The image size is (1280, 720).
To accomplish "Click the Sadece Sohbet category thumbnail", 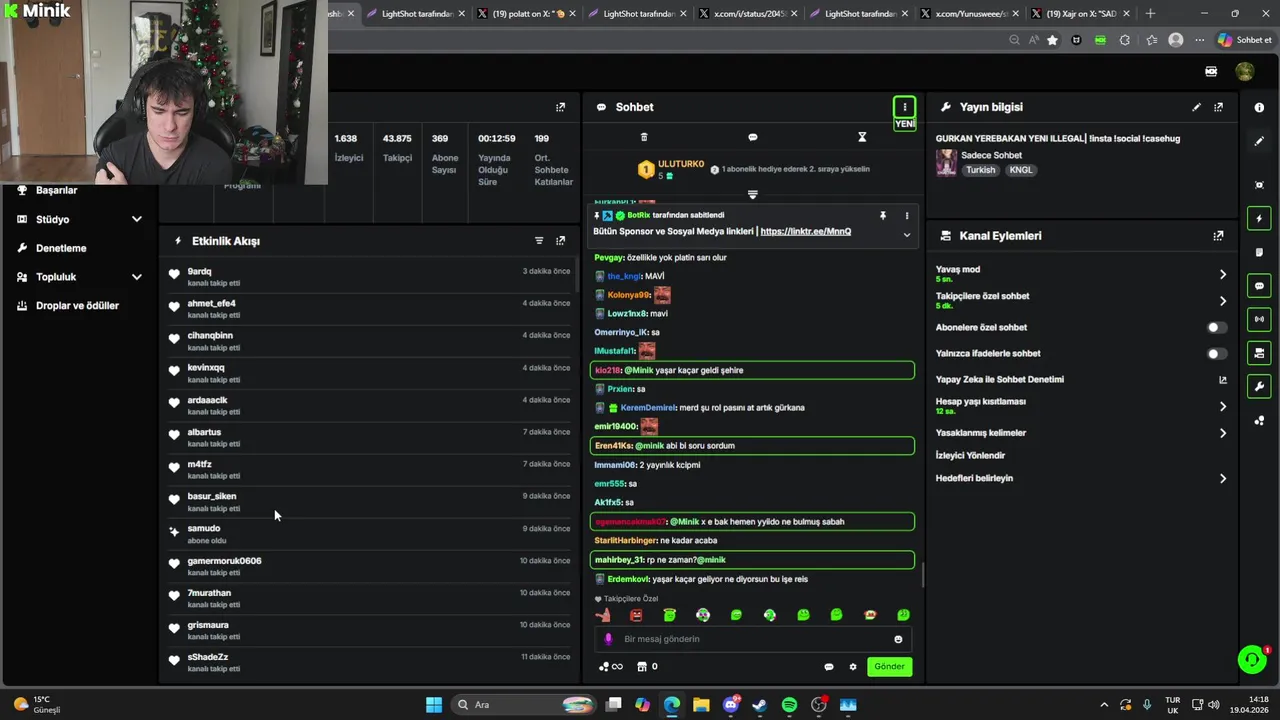I will tap(946, 163).
